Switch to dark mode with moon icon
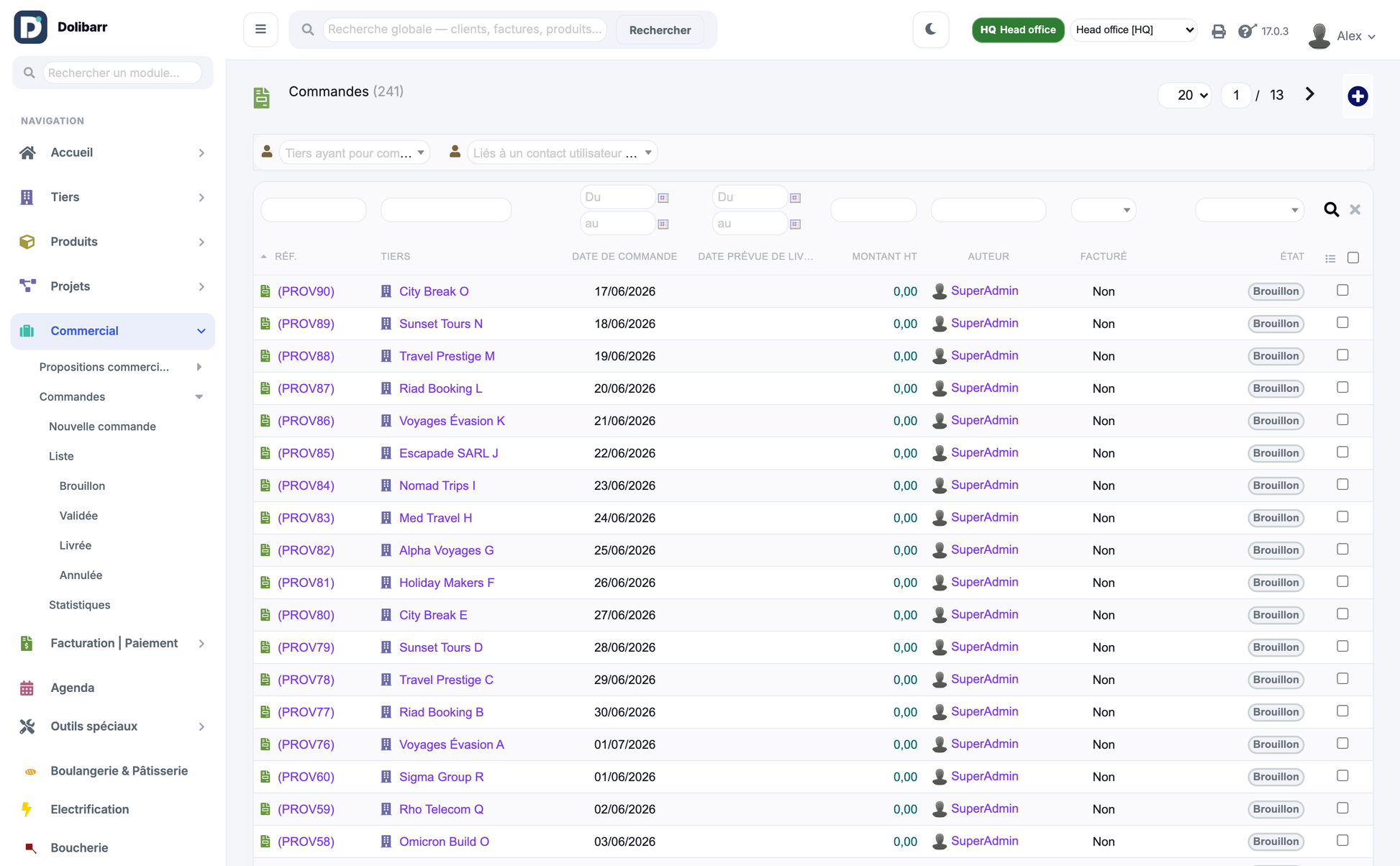The image size is (1400, 866). pos(930,29)
